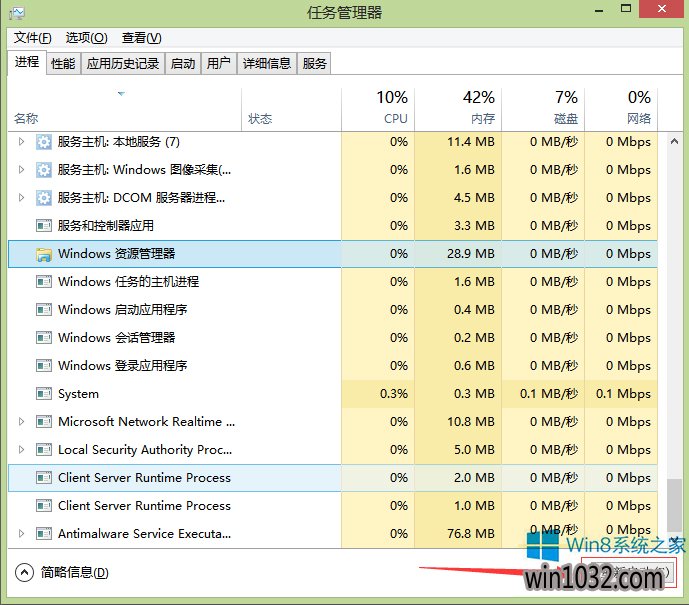Switch to the 性能 tab

tap(63, 64)
